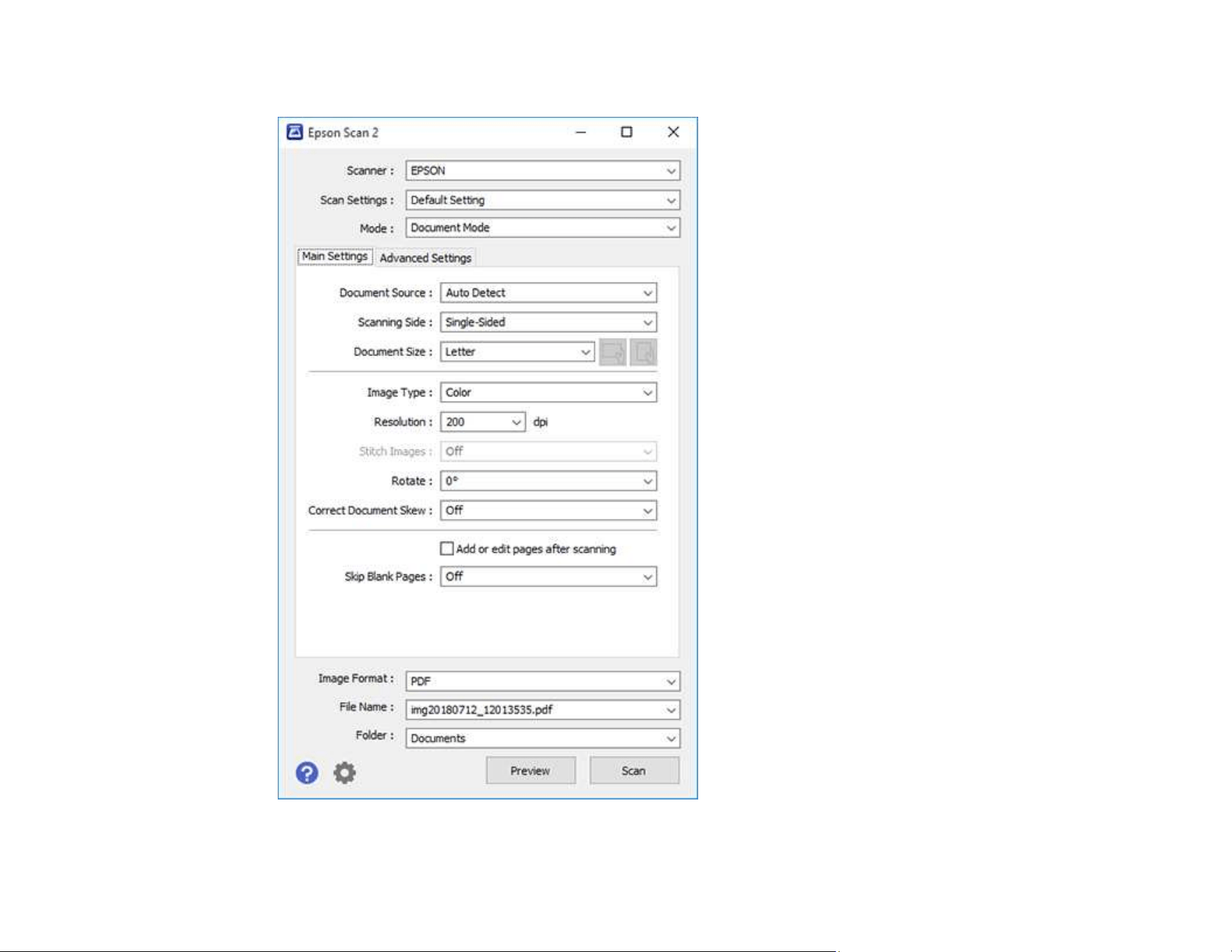The width and height of the screenshot is (1232, 952).
Task: Open the Scanning Side dropdown
Action: pyautogui.click(x=548, y=322)
